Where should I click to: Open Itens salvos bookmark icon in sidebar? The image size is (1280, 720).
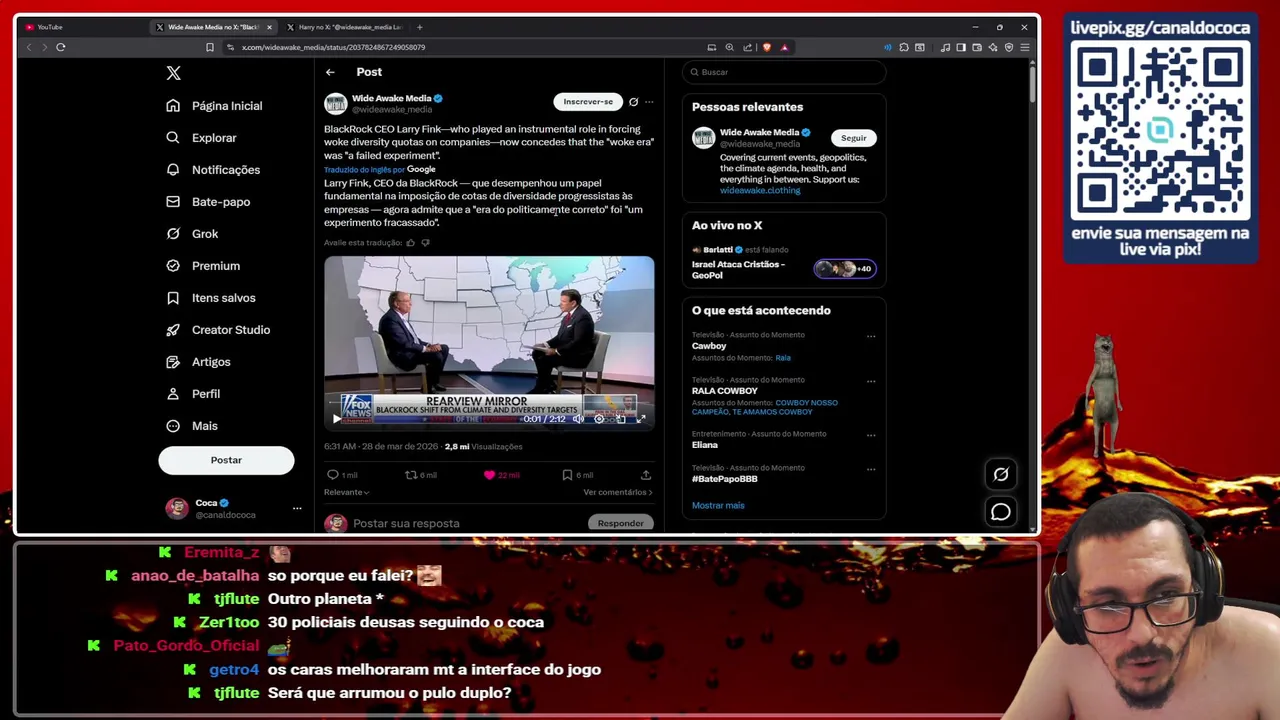point(173,298)
